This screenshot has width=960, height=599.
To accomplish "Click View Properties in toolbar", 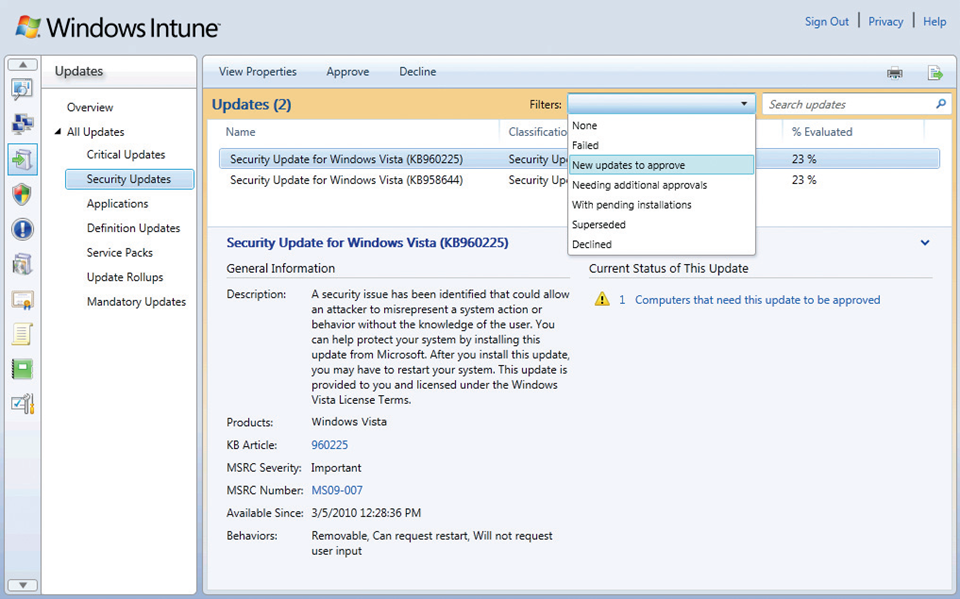I will pyautogui.click(x=258, y=72).
